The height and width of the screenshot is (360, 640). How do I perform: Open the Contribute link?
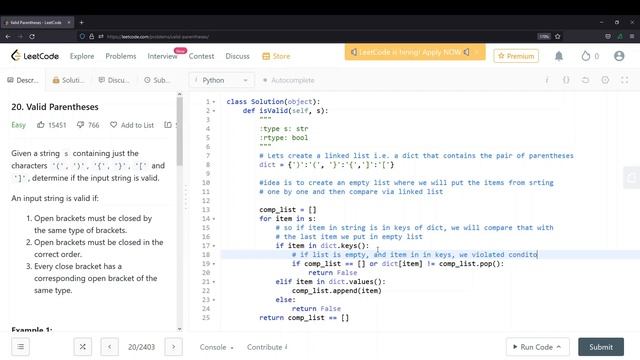[x=267, y=347]
